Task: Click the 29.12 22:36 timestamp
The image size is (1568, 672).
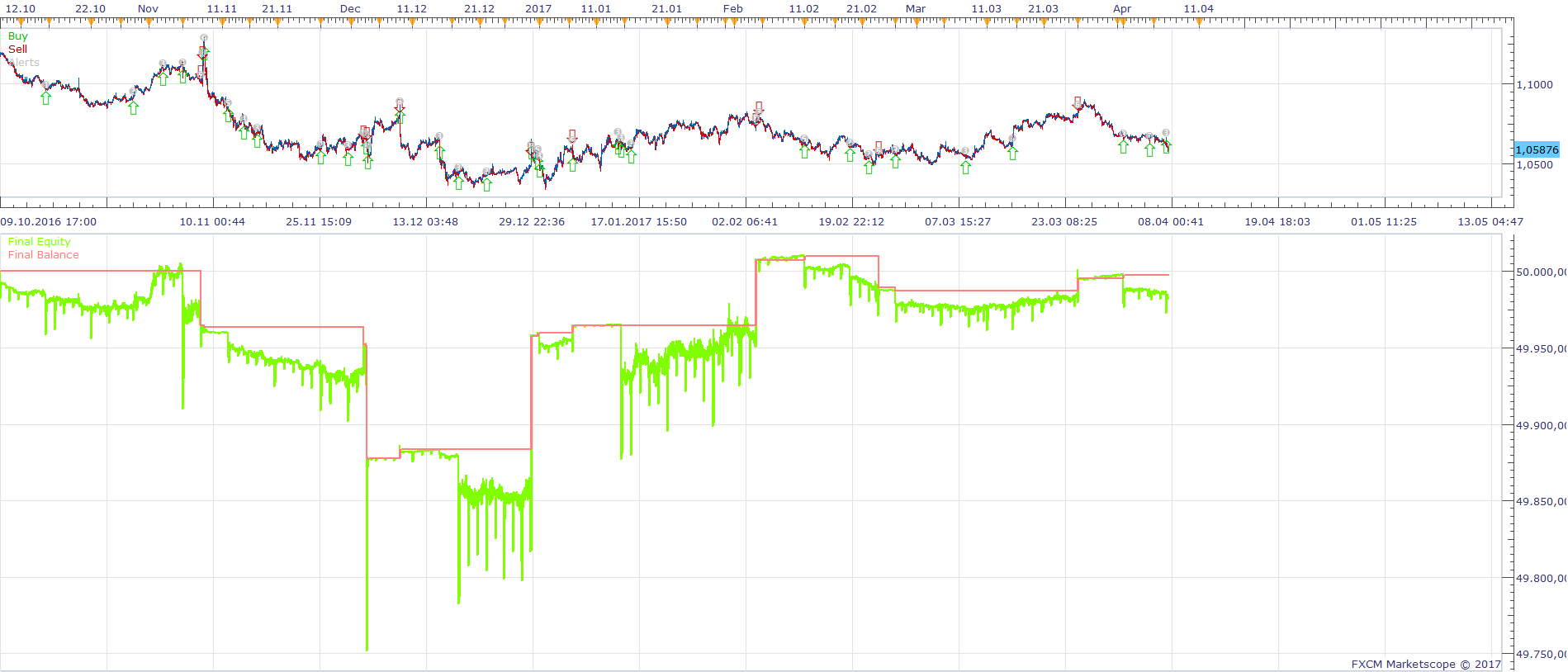Action: (532, 221)
